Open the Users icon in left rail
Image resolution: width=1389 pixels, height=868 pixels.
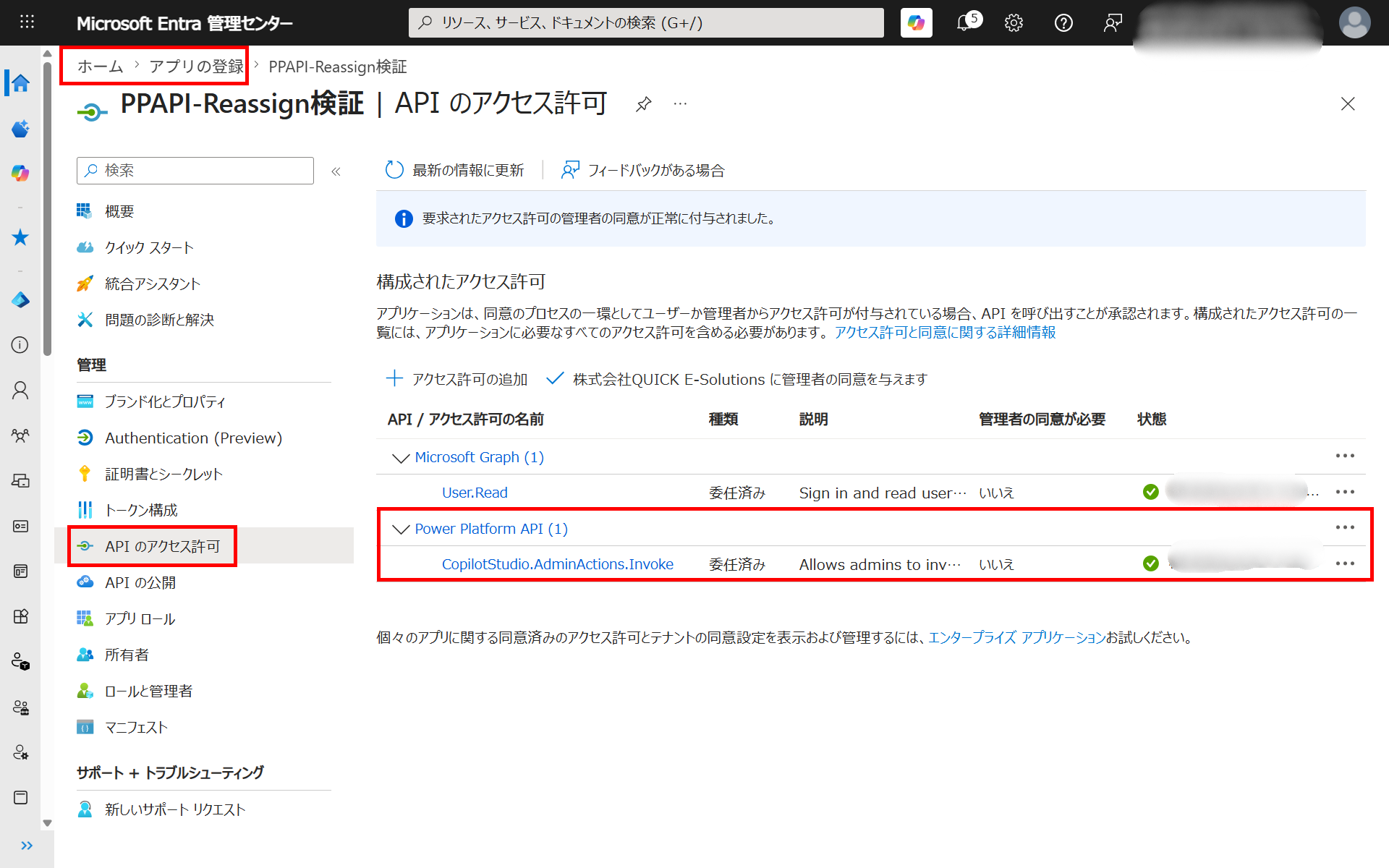click(x=20, y=391)
